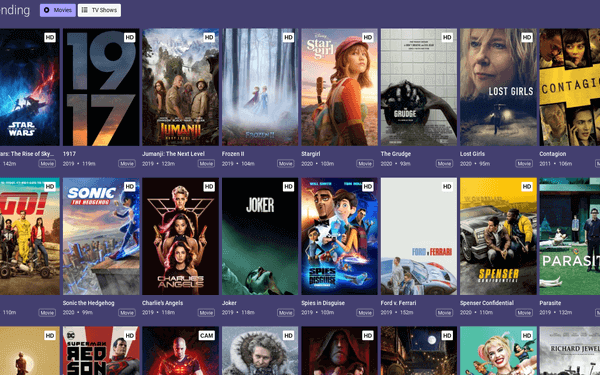Click the '1917' title link
The width and height of the screenshot is (600, 375).
point(69,154)
